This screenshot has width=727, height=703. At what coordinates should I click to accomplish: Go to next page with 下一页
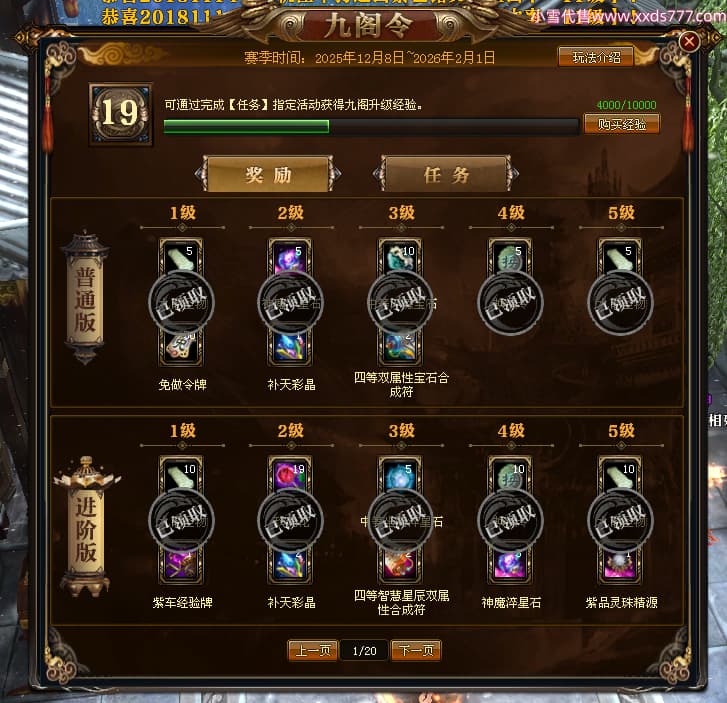click(416, 651)
